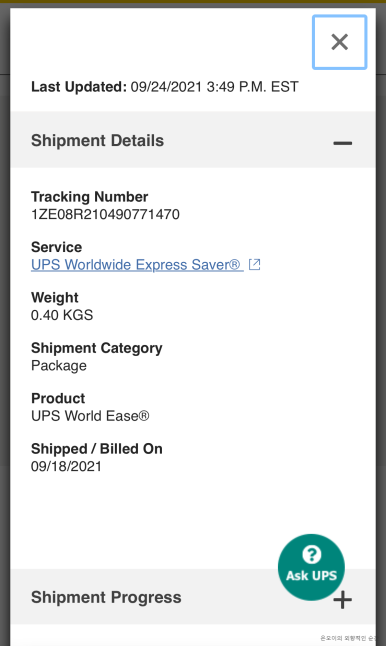
Task: Click the external link icon beside Service
Action: pos(255,264)
